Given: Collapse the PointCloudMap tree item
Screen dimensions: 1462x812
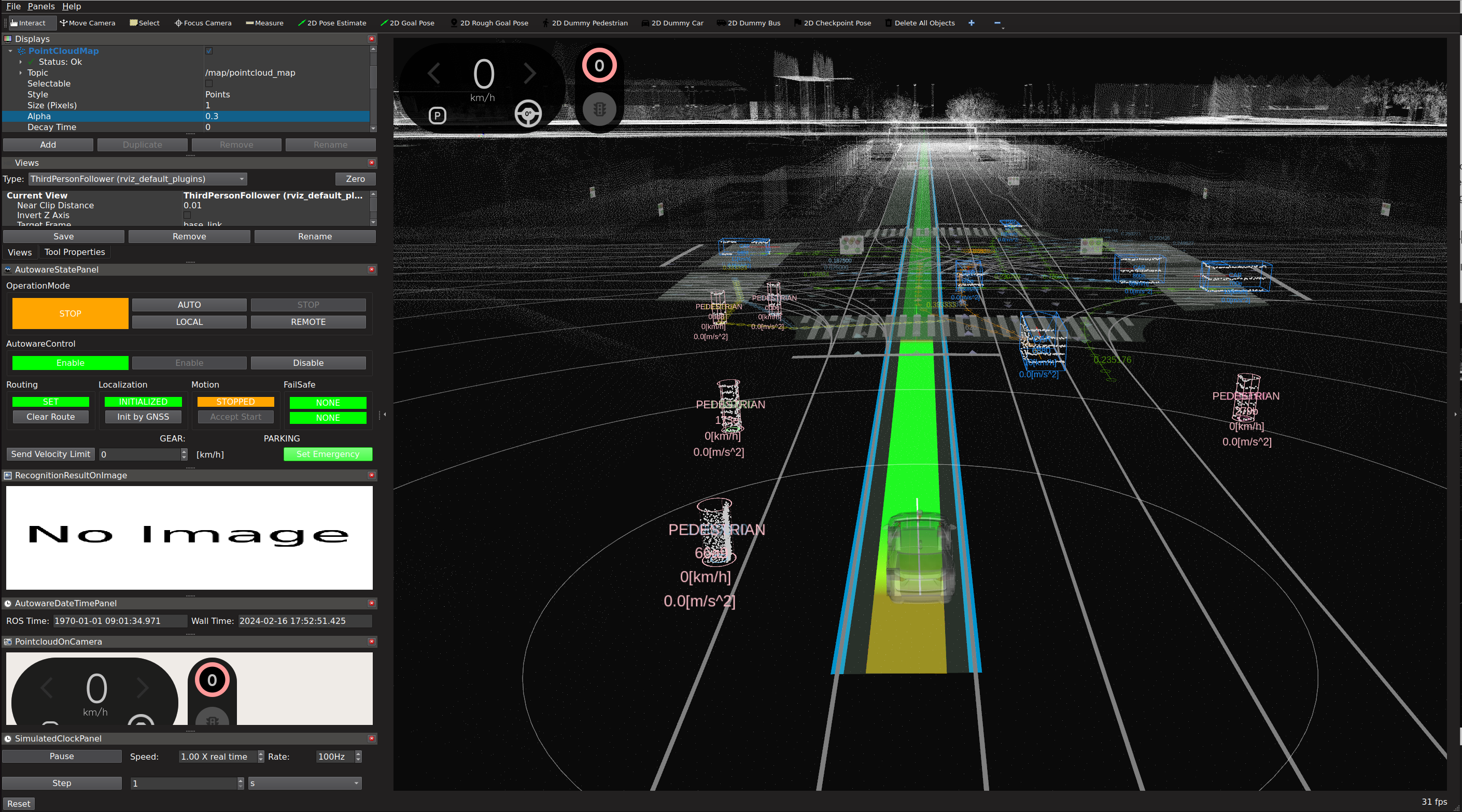Looking at the screenshot, I should click(x=9, y=50).
